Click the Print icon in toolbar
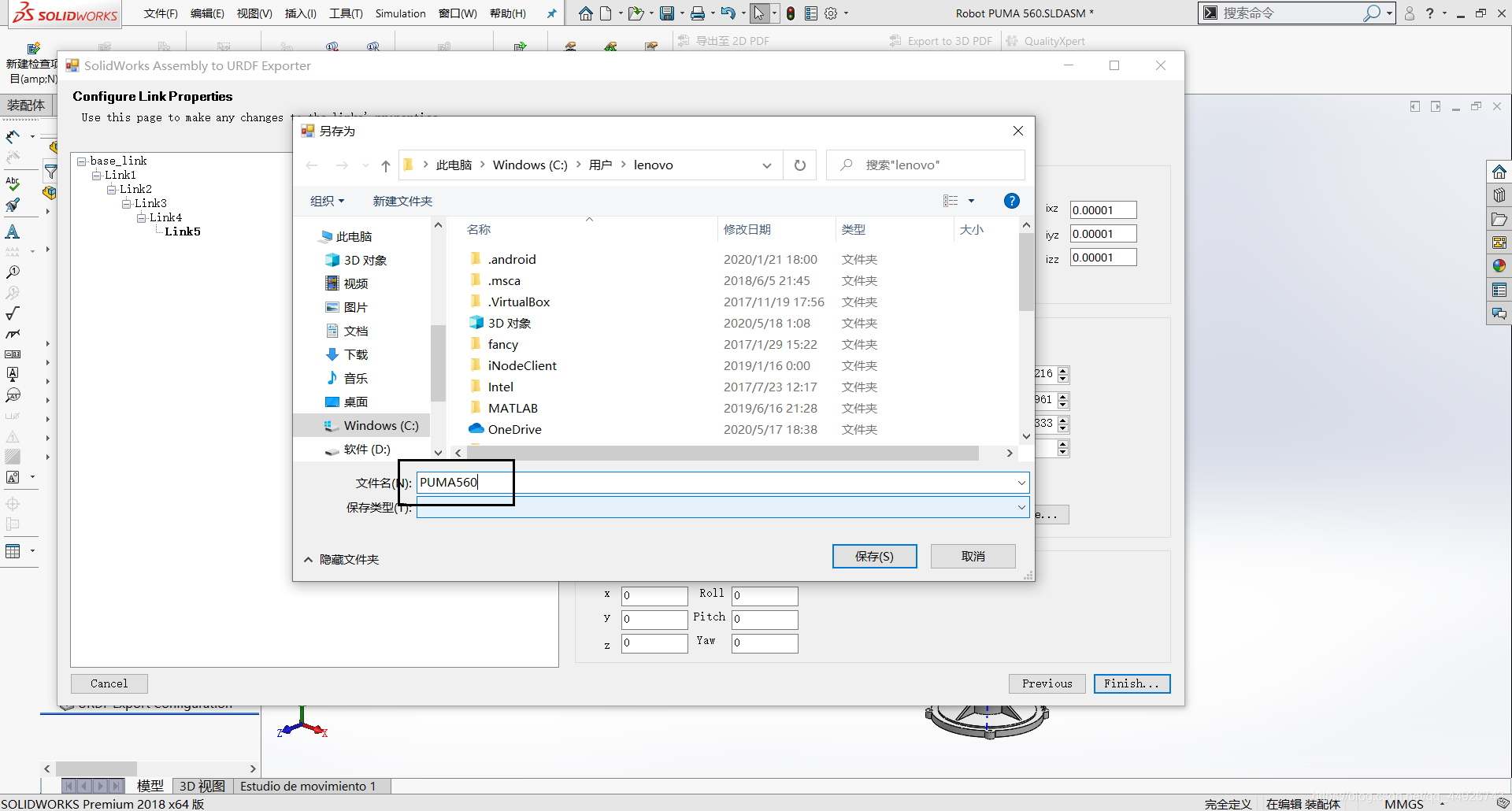The image size is (1512, 811). click(698, 13)
